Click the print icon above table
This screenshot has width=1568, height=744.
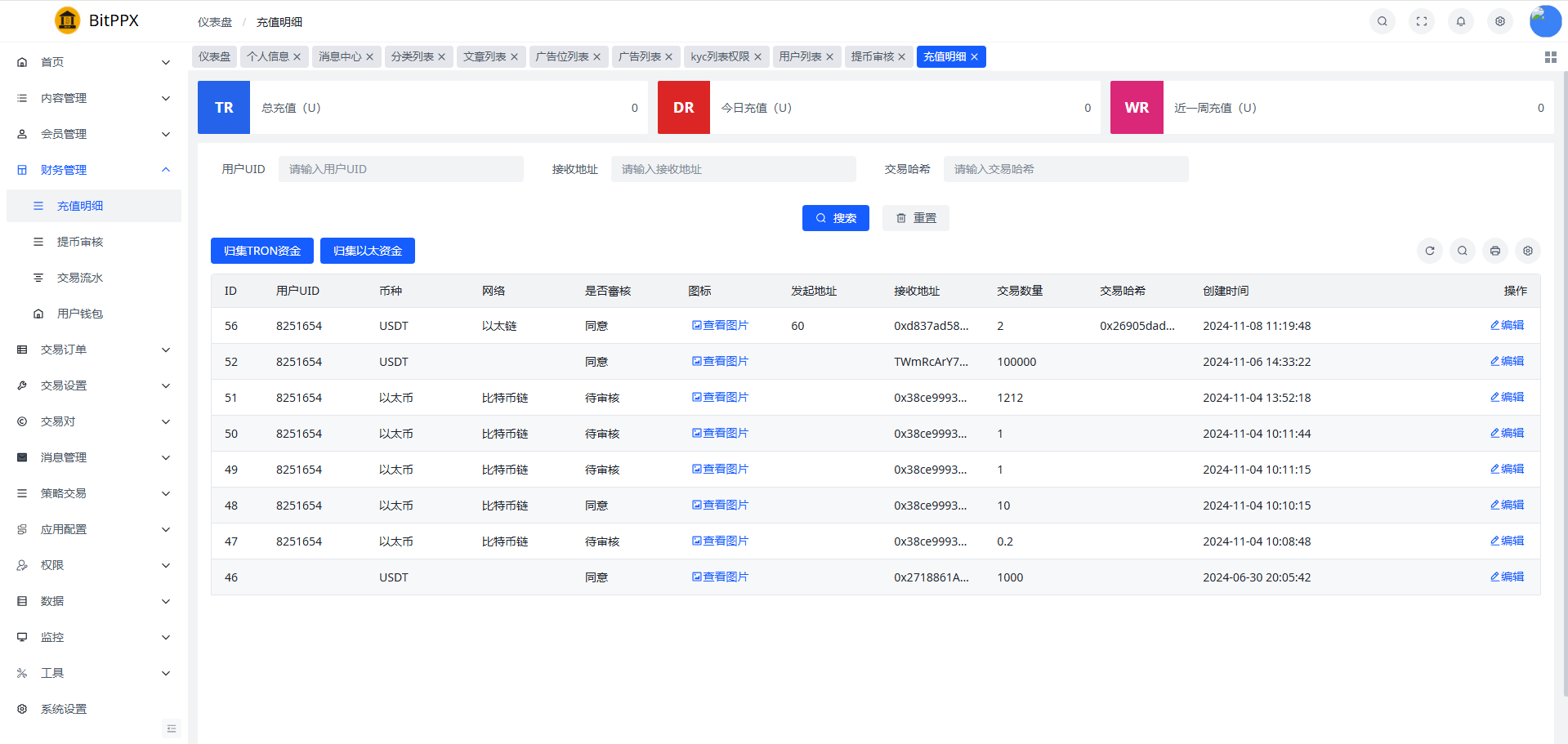tap(1494, 251)
